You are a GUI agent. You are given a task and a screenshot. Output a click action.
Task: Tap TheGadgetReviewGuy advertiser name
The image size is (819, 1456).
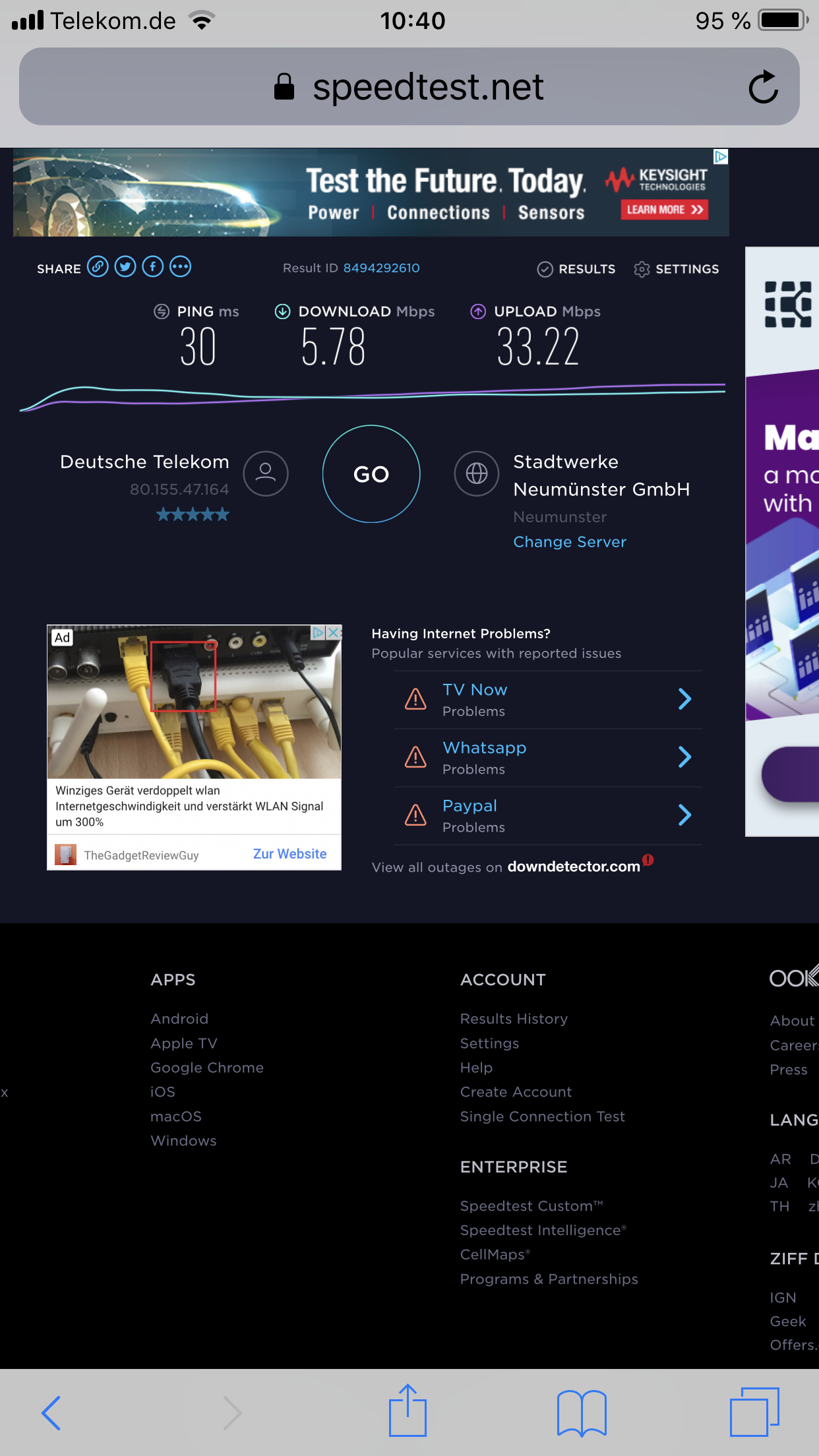point(141,855)
